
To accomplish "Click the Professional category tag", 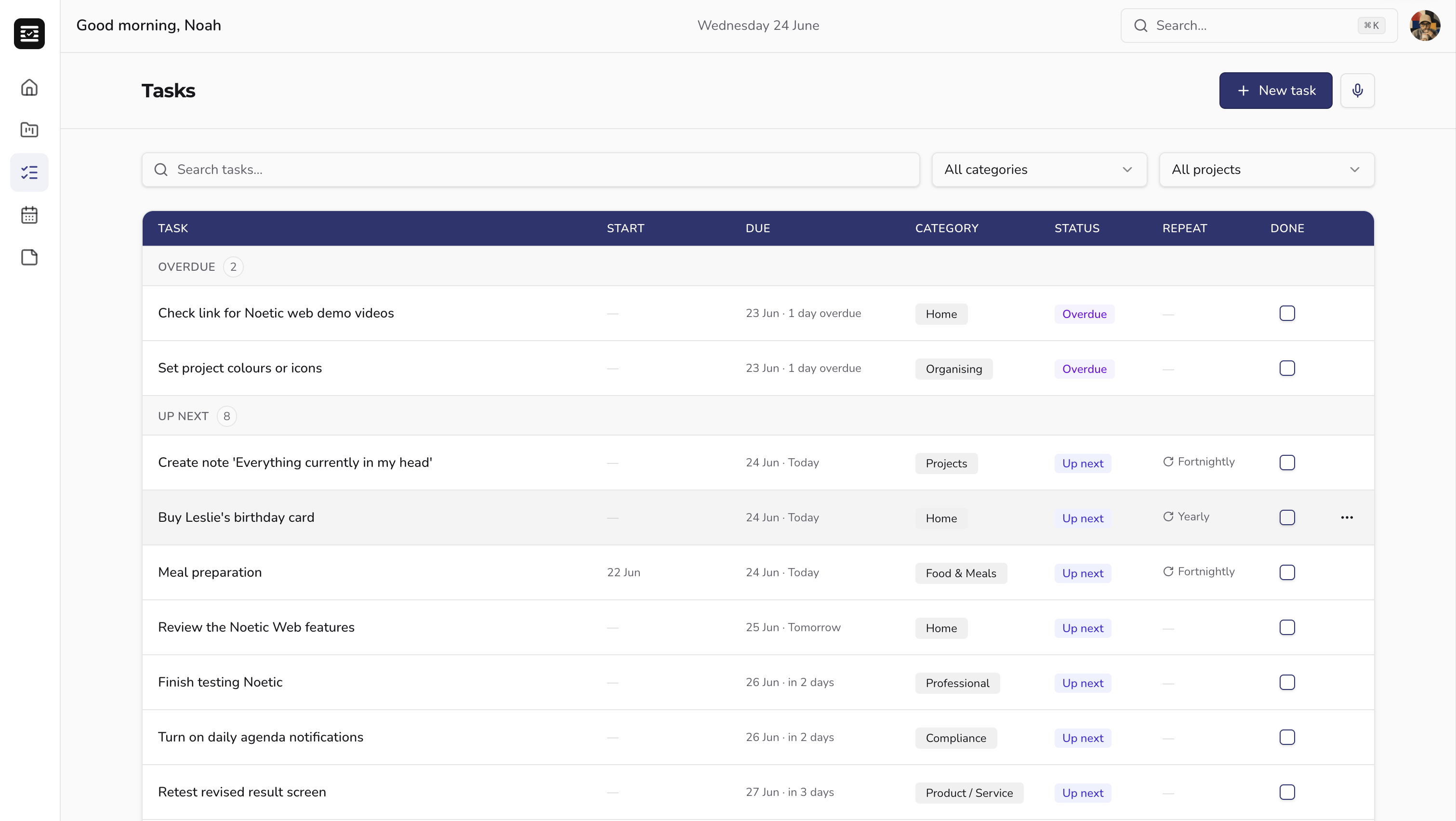I will click(957, 683).
